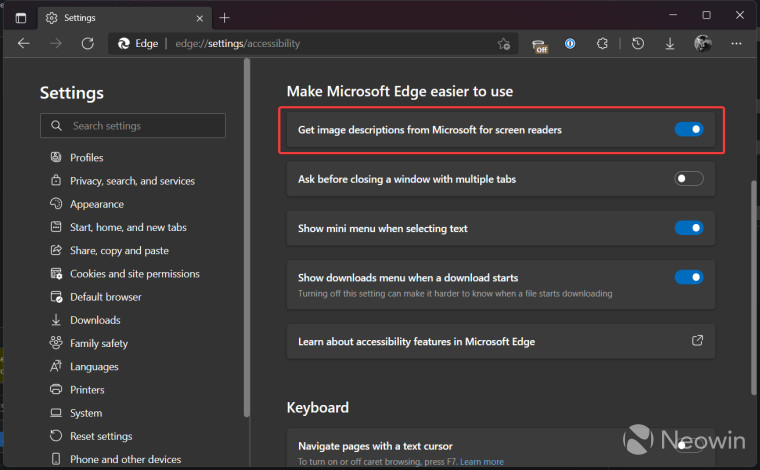
Task: Open Privacy, search, and services section
Action: click(x=132, y=181)
